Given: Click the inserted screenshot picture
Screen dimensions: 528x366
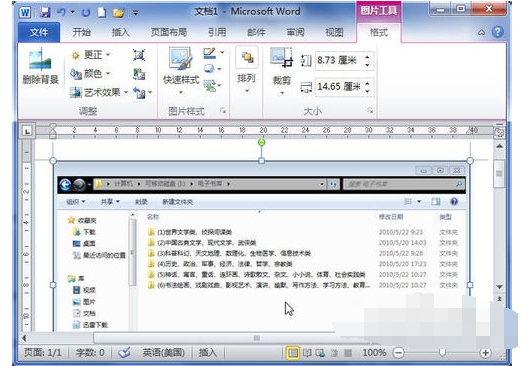Looking at the screenshot, I should [261, 246].
